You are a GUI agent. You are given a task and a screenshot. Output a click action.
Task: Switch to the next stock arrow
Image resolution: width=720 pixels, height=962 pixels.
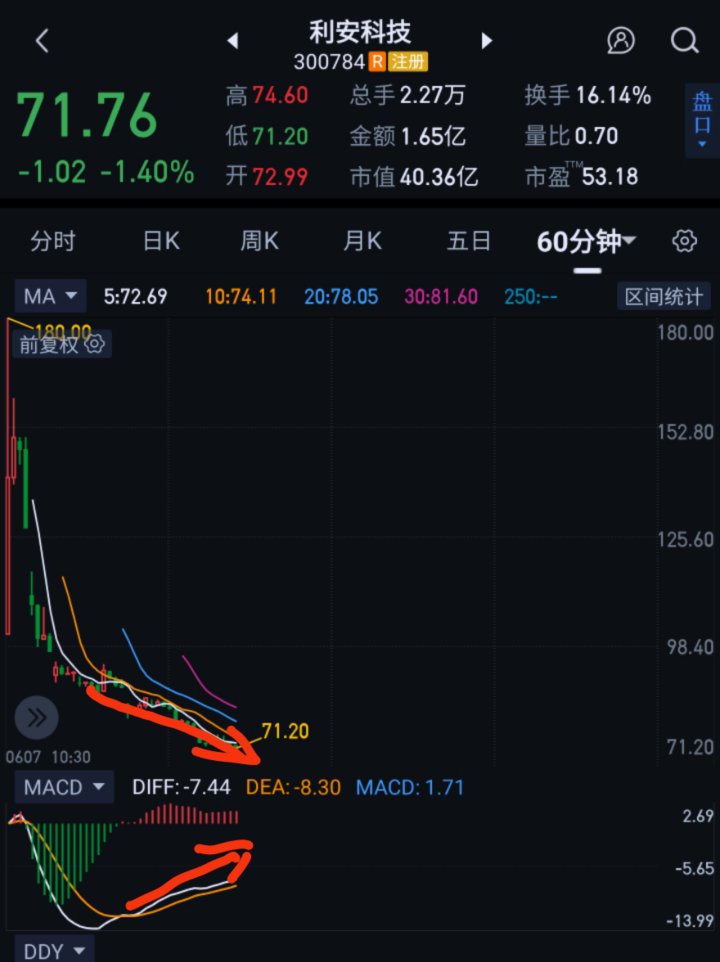(x=486, y=41)
